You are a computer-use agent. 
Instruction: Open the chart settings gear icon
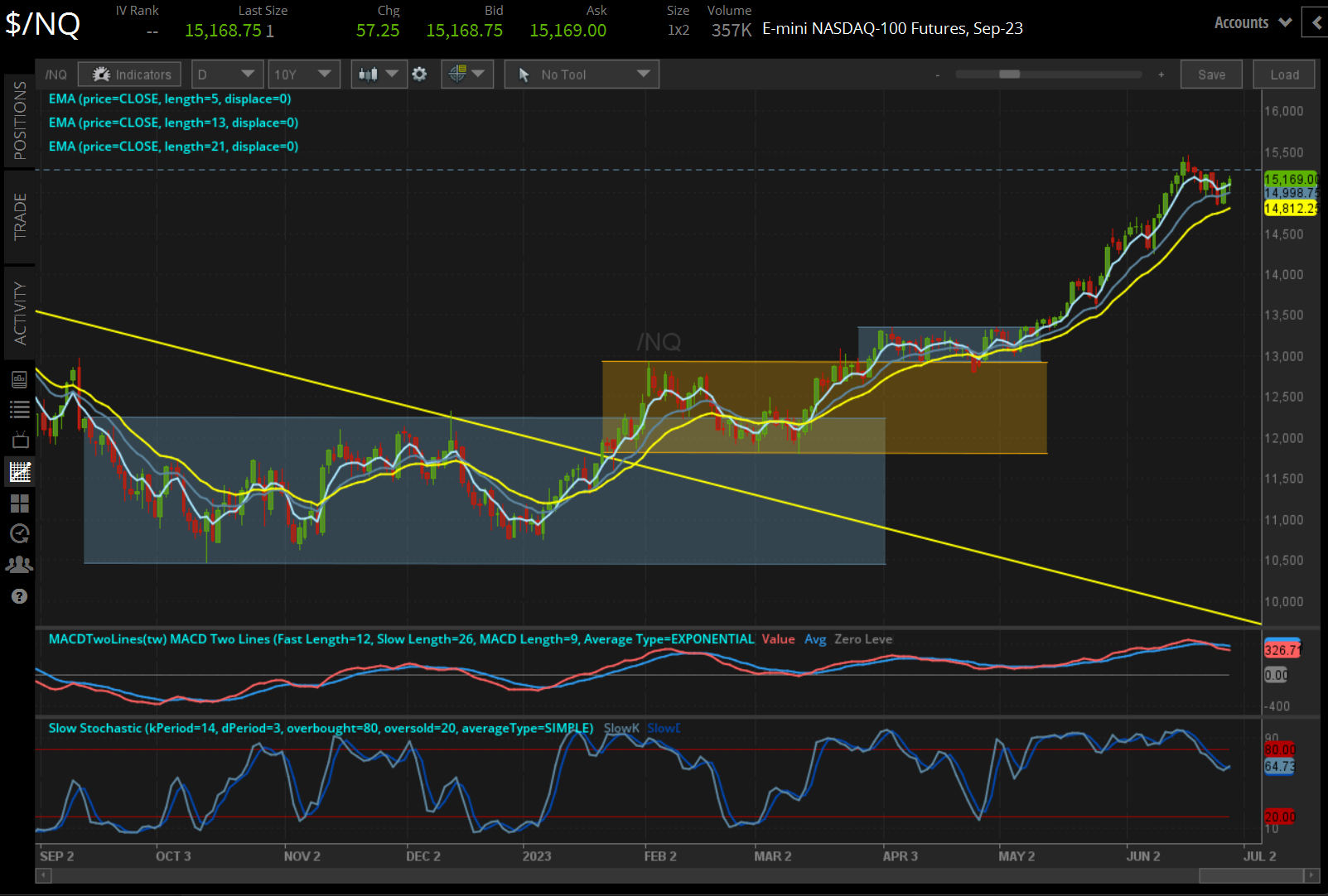[x=420, y=74]
